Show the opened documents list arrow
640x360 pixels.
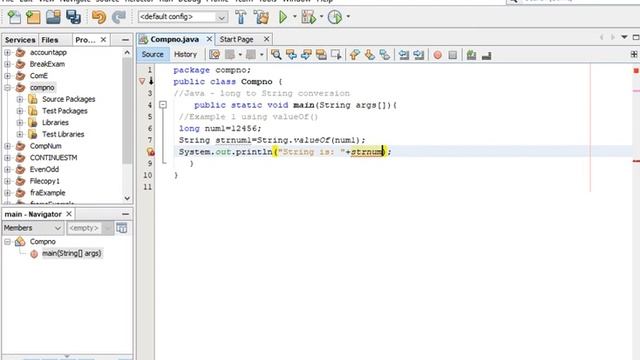(624, 37)
